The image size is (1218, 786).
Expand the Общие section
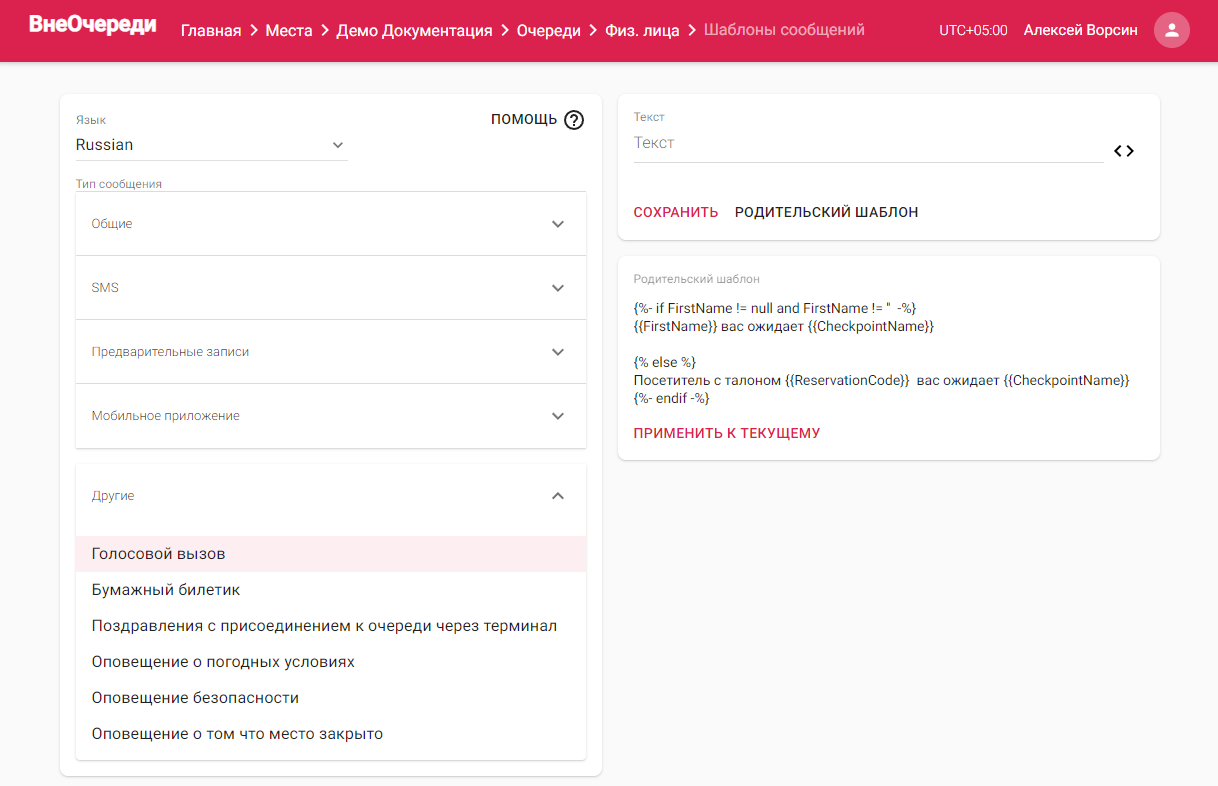point(331,224)
